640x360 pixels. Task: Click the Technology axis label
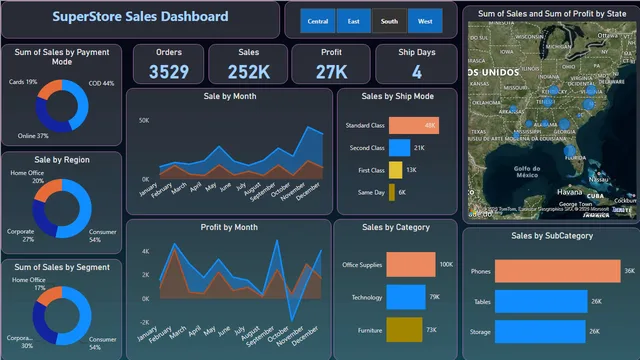[367, 298]
